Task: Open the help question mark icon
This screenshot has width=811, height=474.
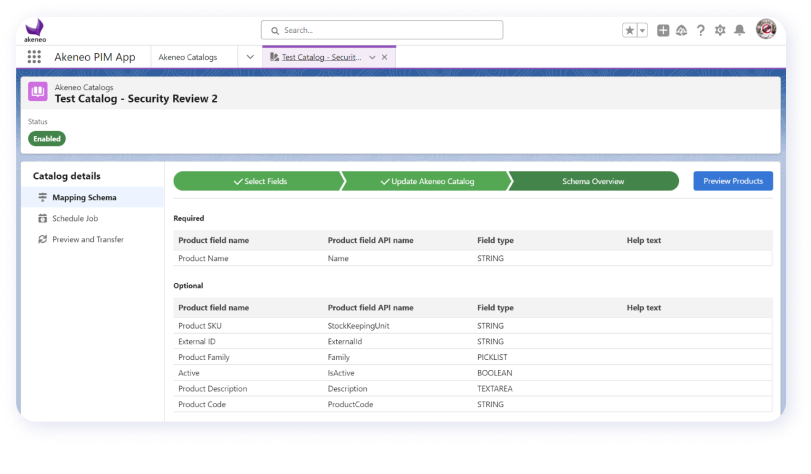Action: tap(701, 31)
